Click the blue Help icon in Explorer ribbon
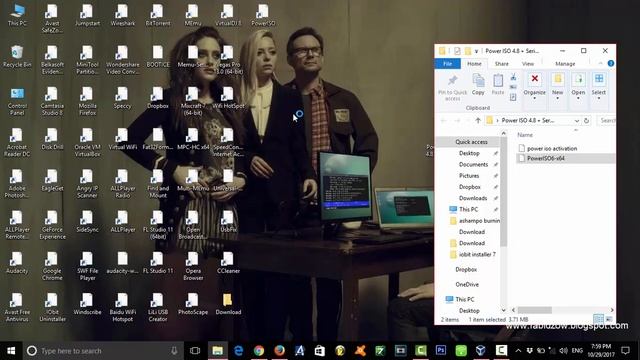This screenshot has height=360, width=640. tap(611, 63)
